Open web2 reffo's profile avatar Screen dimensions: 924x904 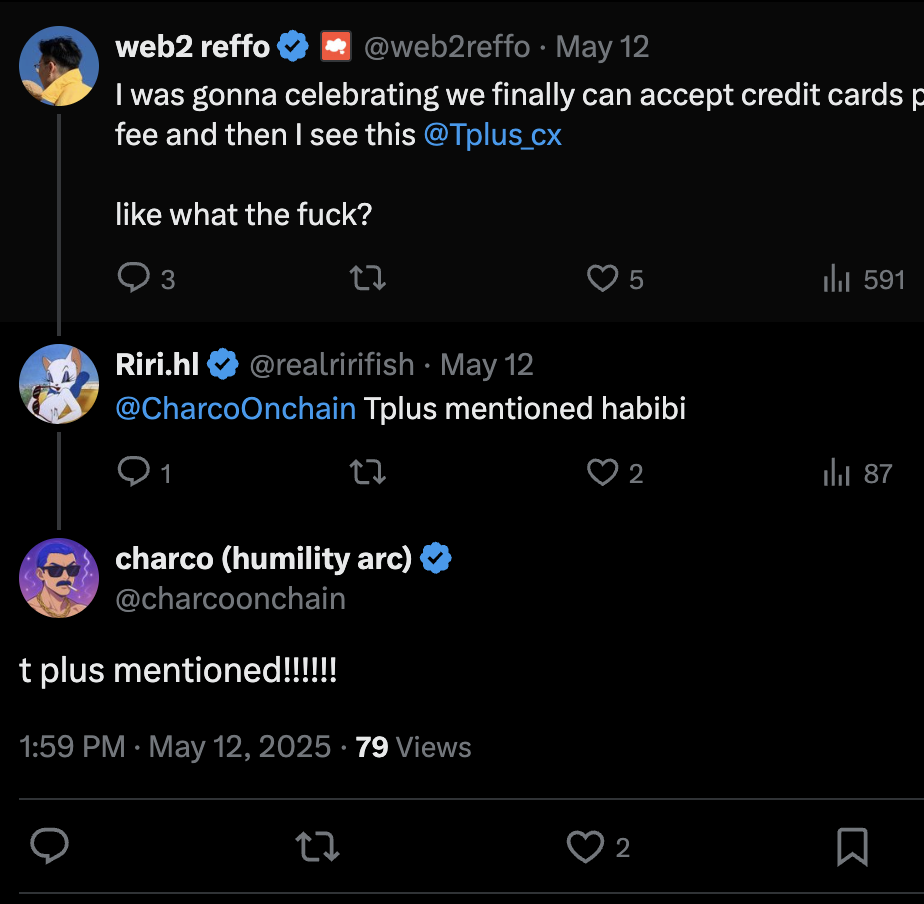point(59,66)
